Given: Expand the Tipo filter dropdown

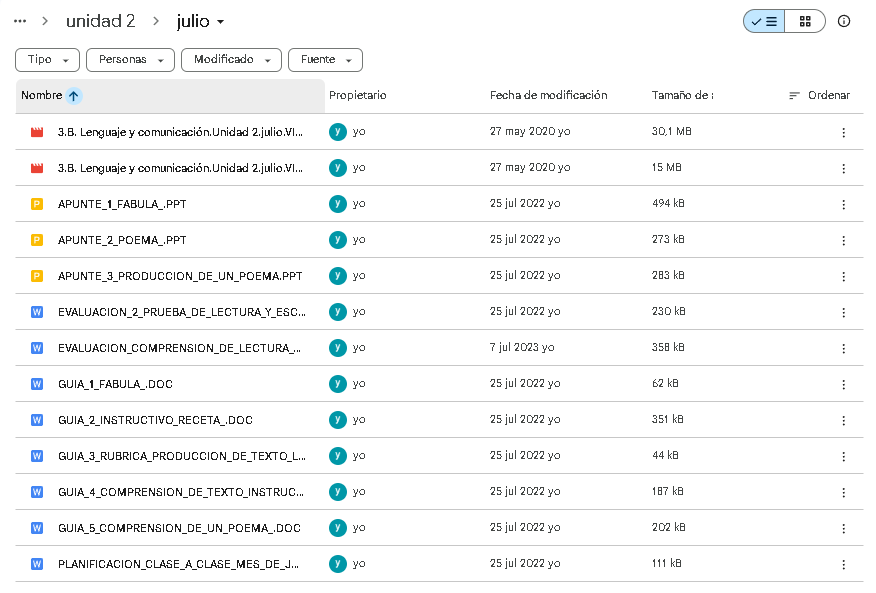Looking at the screenshot, I should coord(47,60).
